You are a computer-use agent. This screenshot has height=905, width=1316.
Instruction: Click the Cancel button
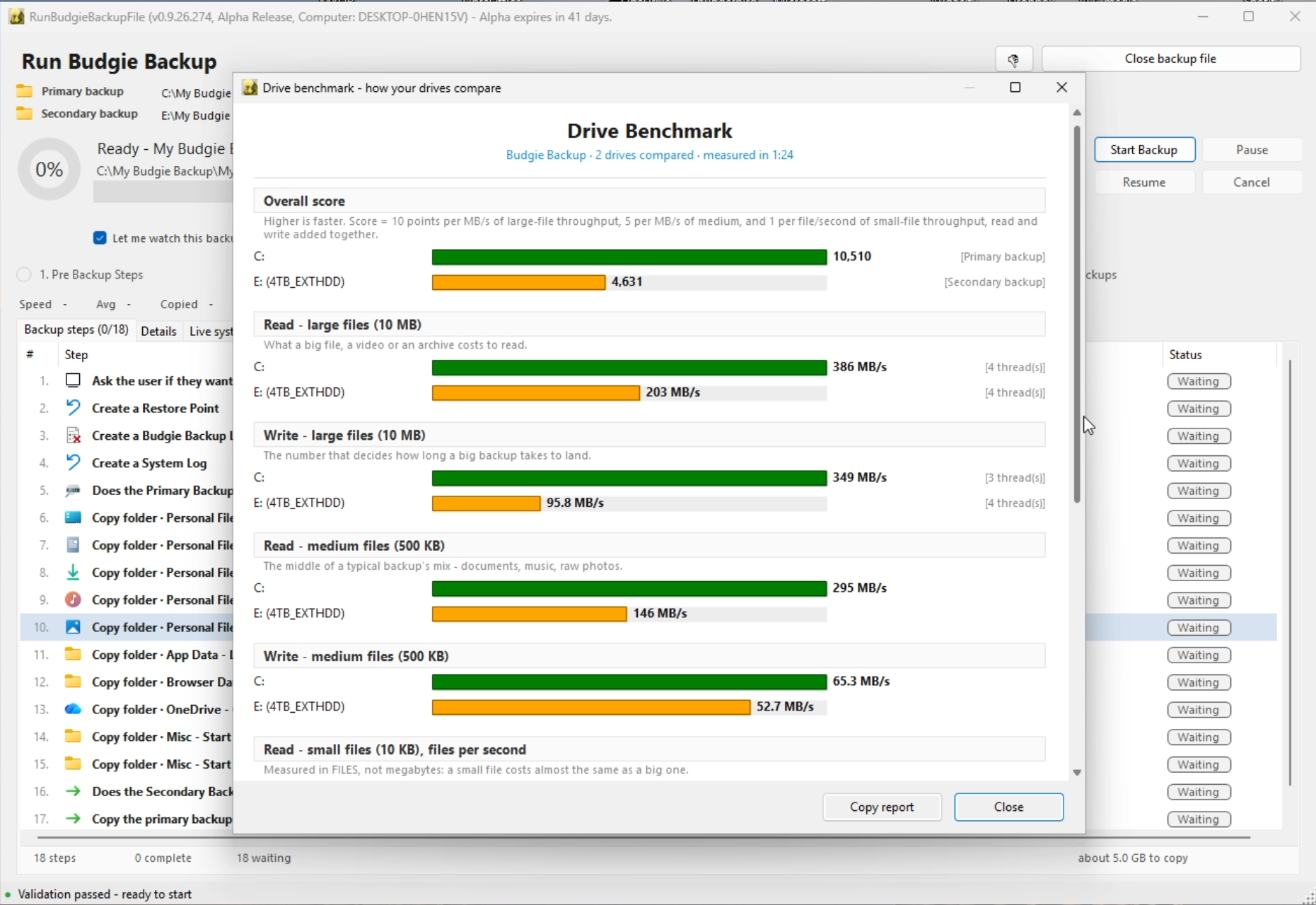point(1252,182)
